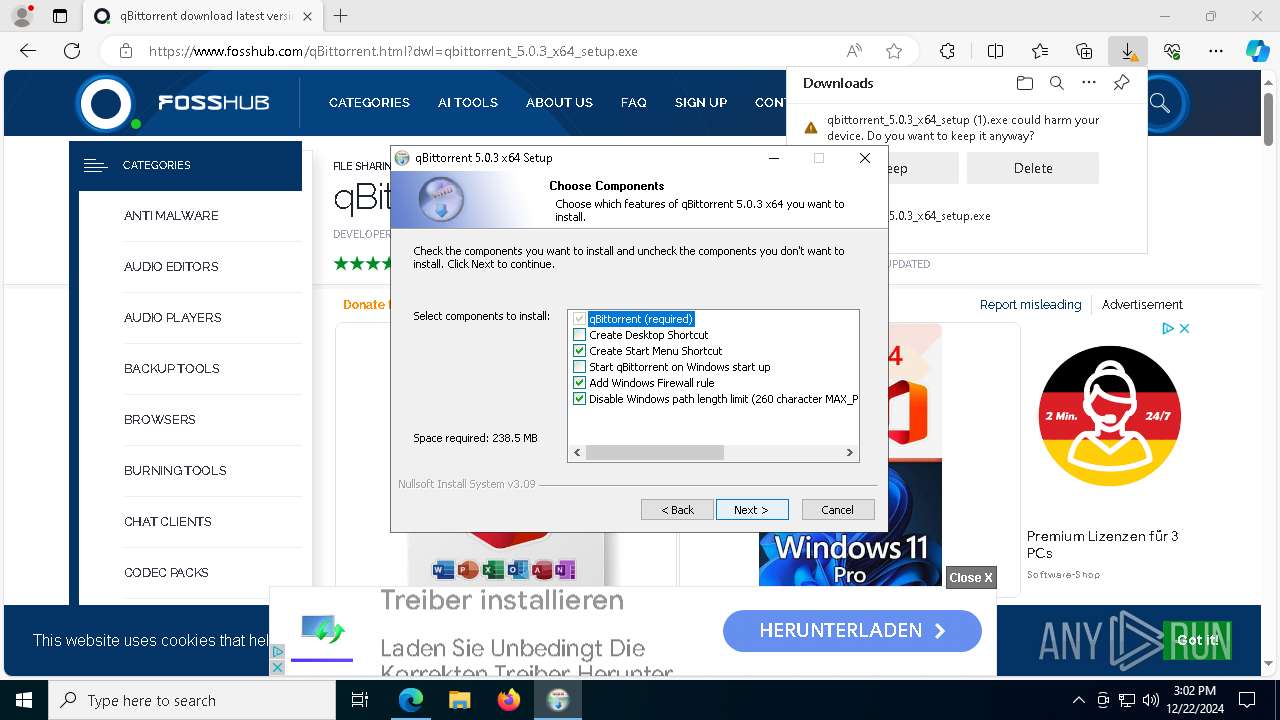Screen dimensions: 1280x720
Task: Add this page to favorites star
Action: pos(894,51)
